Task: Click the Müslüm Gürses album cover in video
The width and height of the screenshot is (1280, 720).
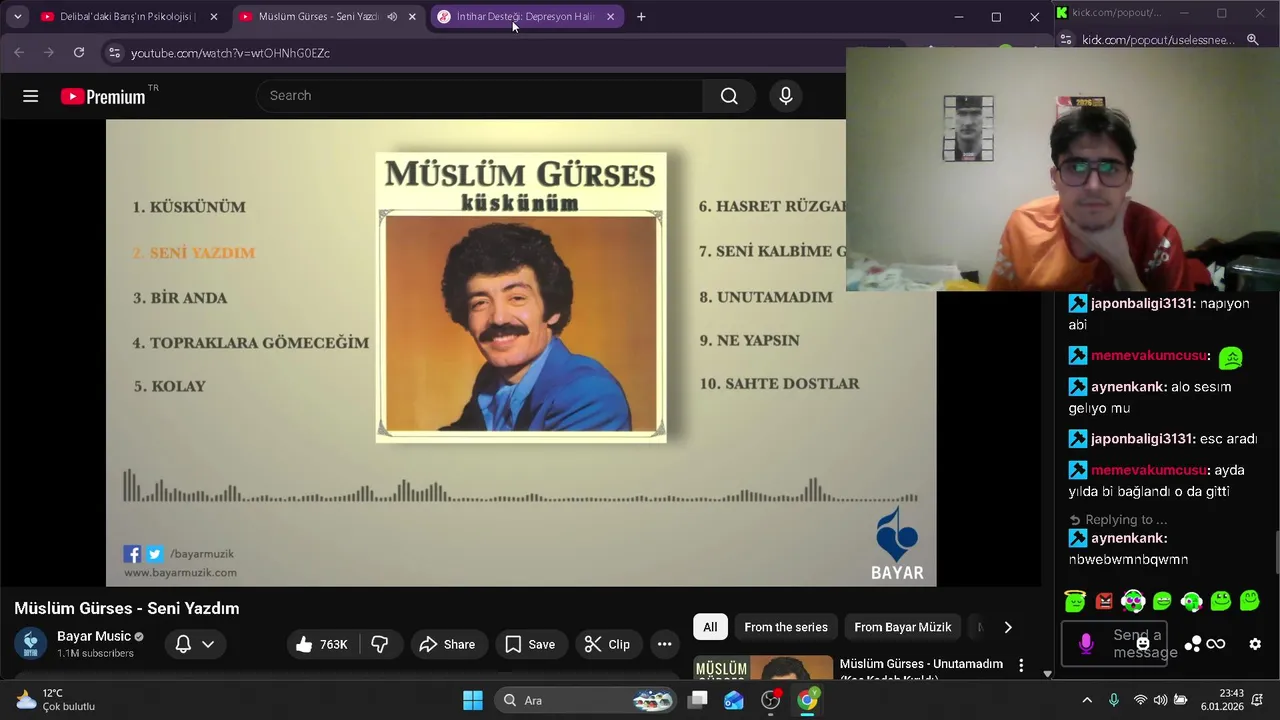Action: [x=521, y=297]
